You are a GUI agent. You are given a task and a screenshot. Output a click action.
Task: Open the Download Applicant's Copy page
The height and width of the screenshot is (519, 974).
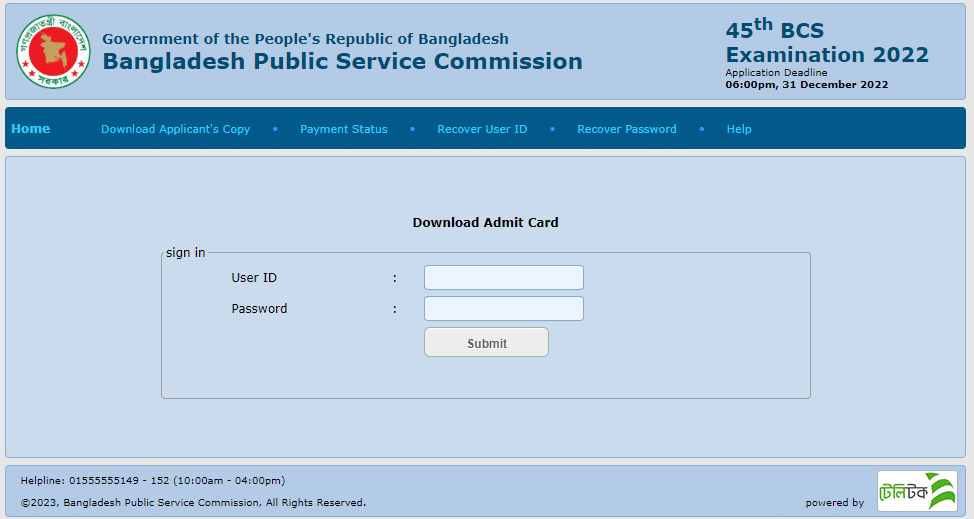click(175, 129)
